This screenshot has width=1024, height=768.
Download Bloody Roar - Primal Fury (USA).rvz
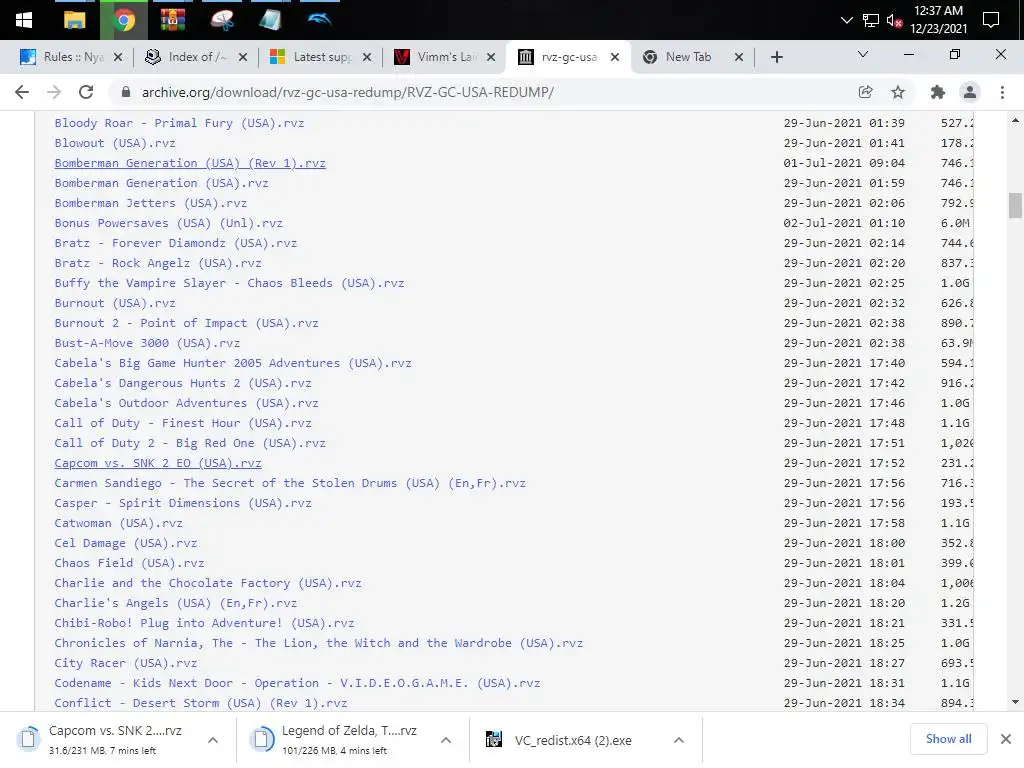click(x=180, y=123)
